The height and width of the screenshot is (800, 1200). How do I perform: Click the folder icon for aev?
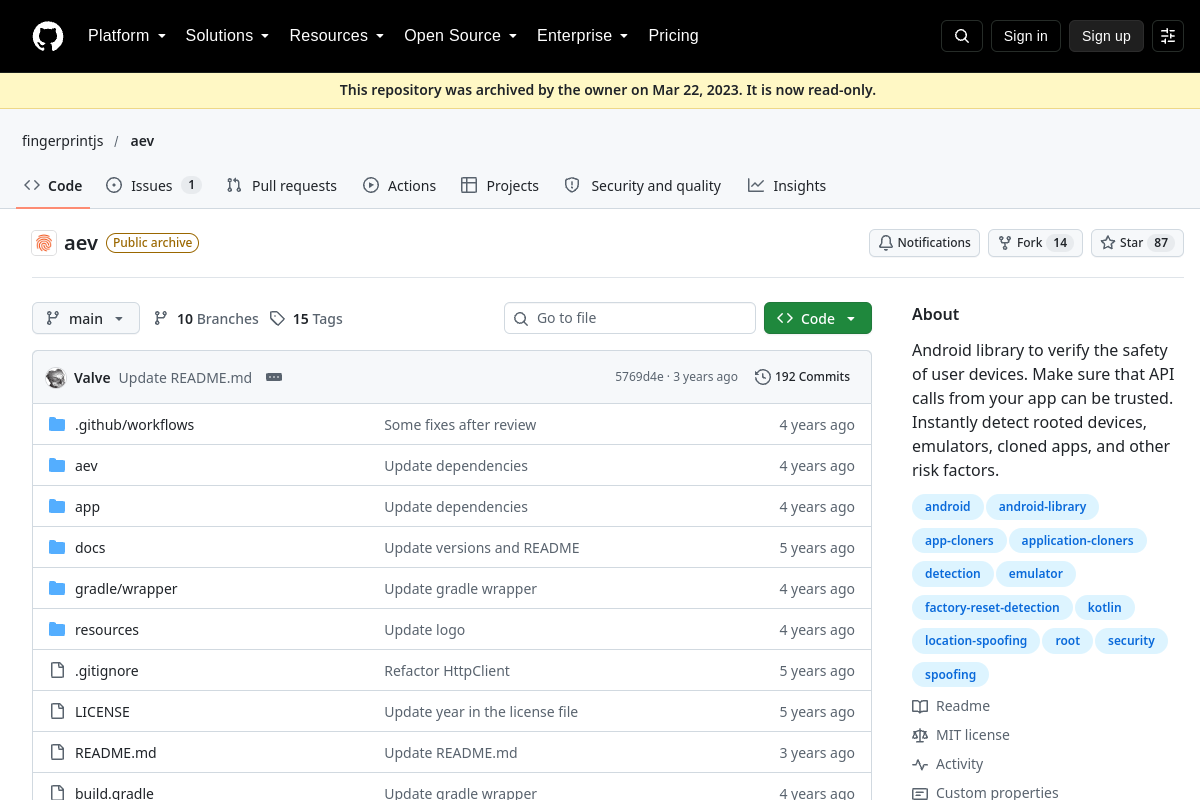(57, 466)
